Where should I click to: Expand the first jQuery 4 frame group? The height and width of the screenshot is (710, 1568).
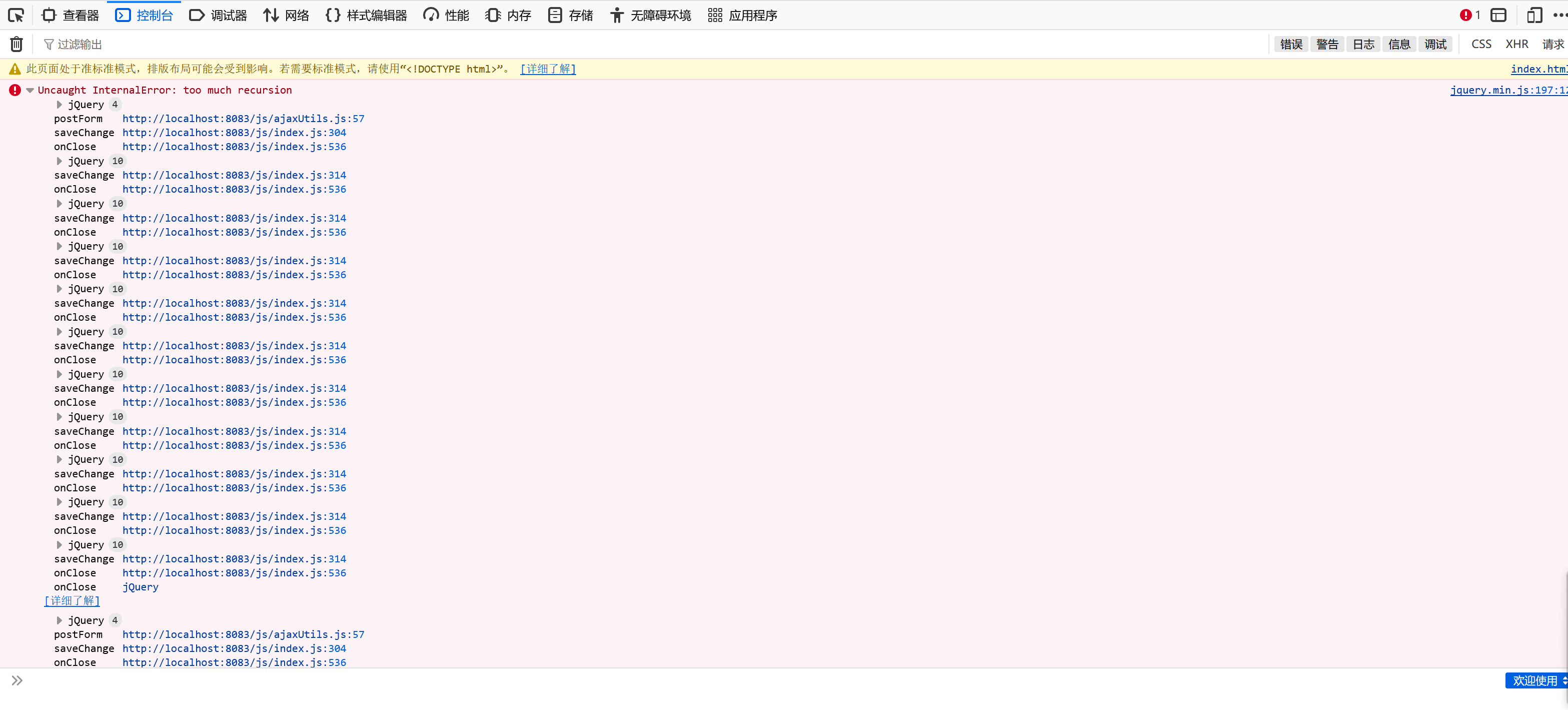tap(59, 105)
